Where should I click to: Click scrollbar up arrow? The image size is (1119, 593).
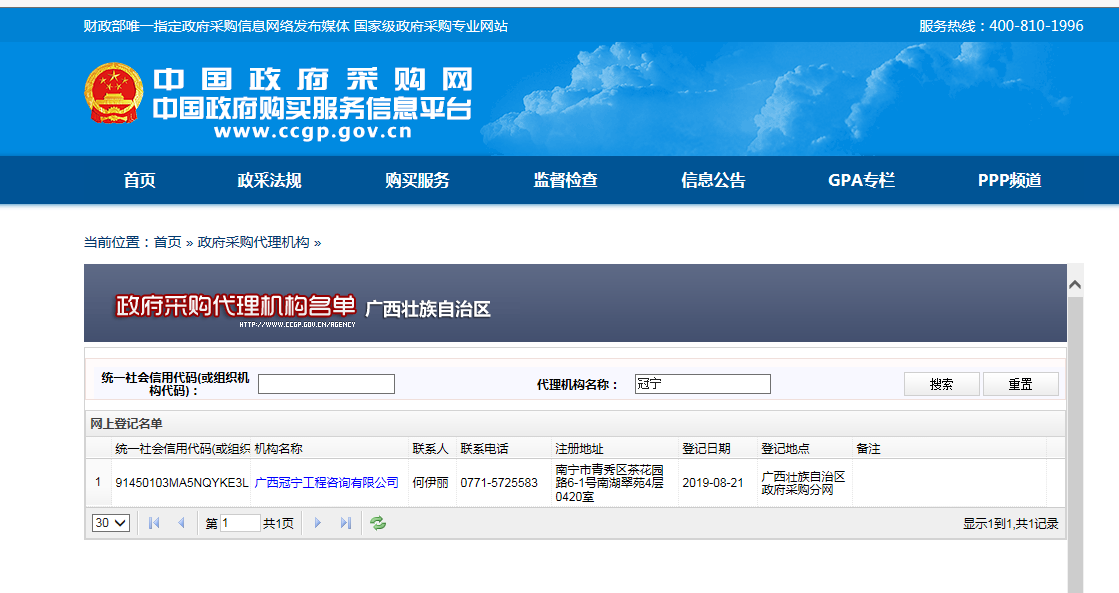point(1075,285)
